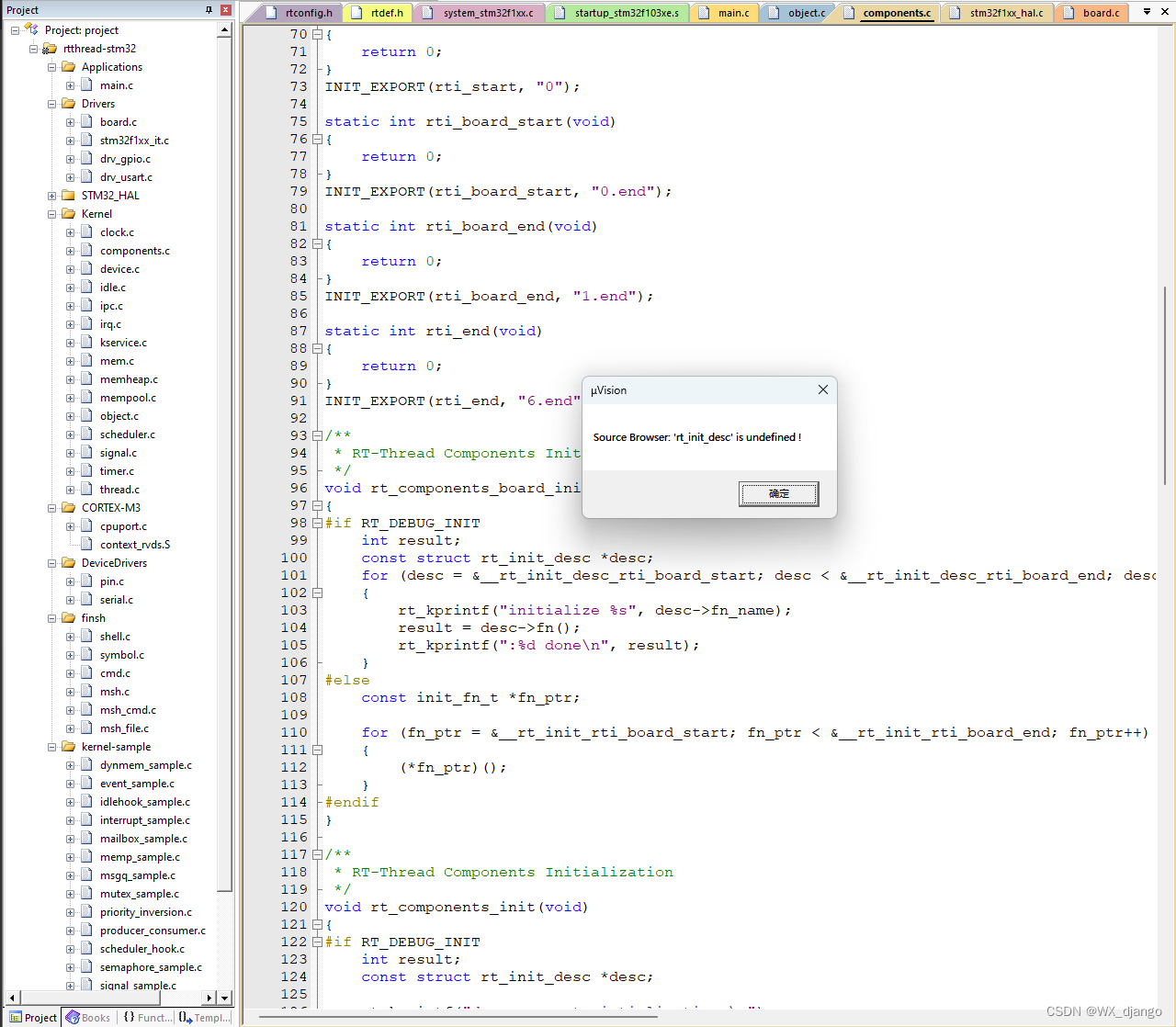Close the Project panel using its red X
1176x1027 pixels.
[225, 10]
